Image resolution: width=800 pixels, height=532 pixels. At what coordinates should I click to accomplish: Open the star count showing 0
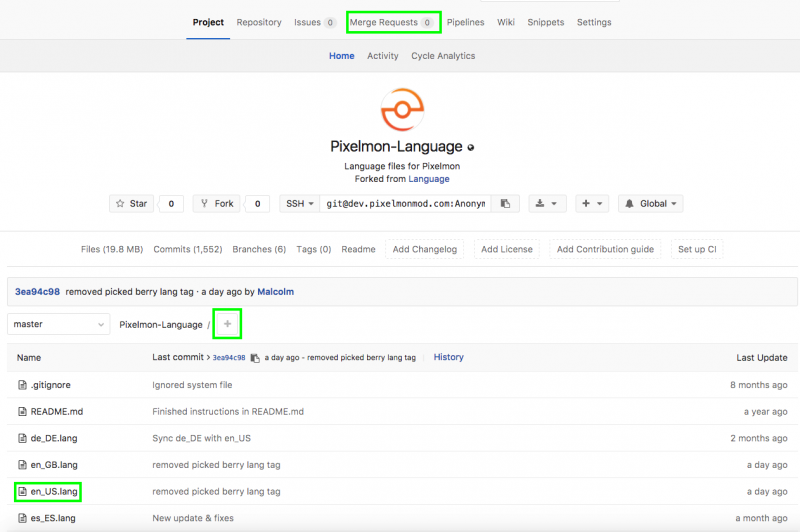click(171, 204)
